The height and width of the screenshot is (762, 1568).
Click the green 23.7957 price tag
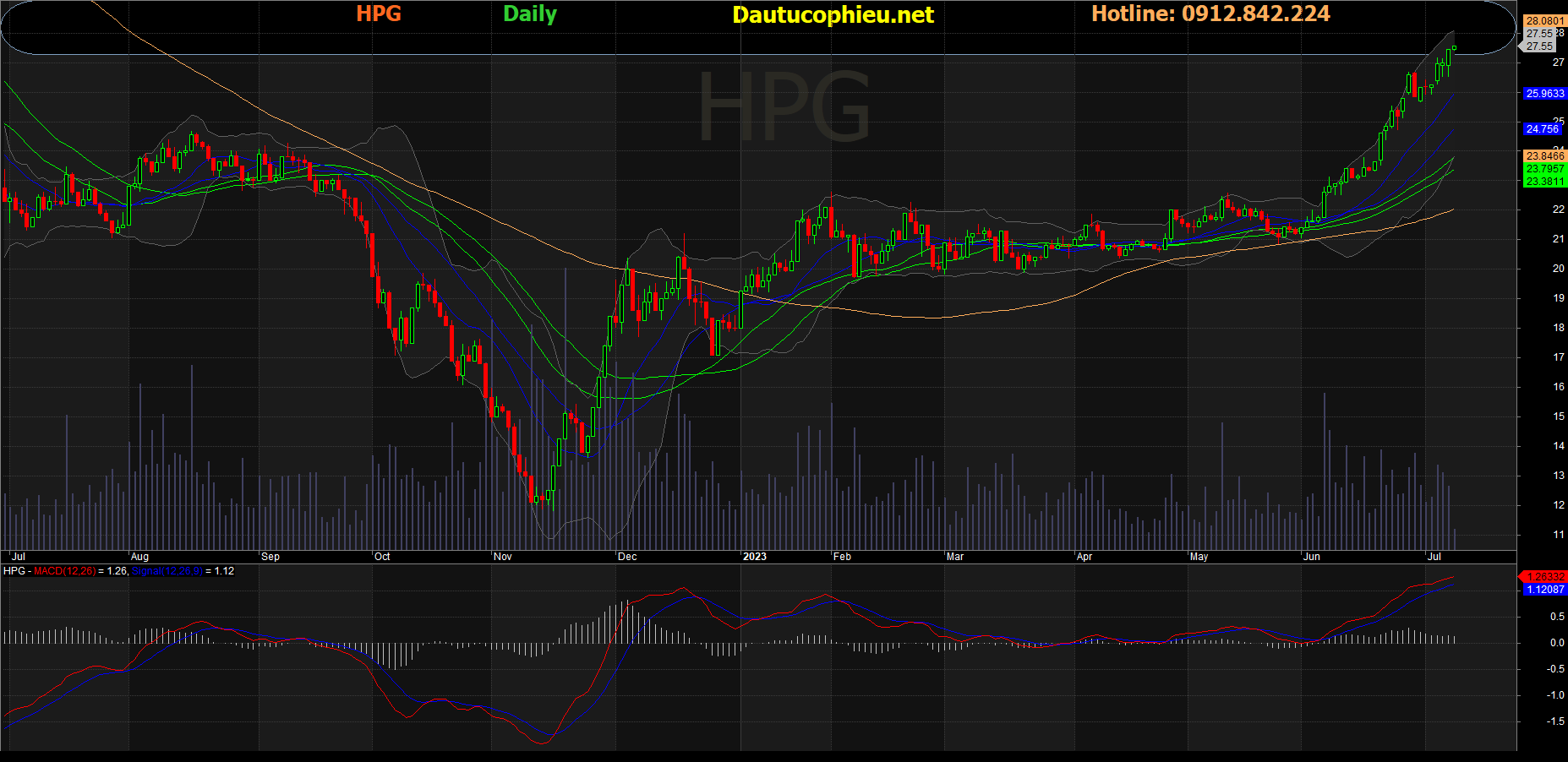[x=1544, y=169]
